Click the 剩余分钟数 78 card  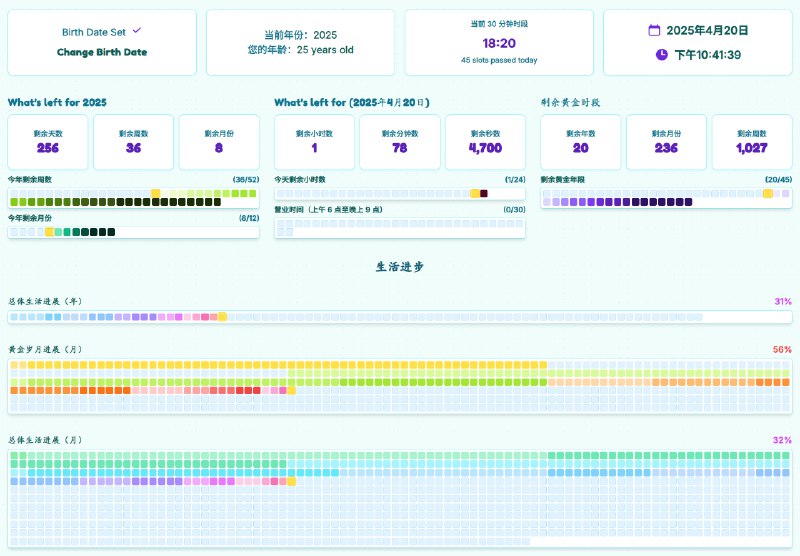click(x=399, y=141)
